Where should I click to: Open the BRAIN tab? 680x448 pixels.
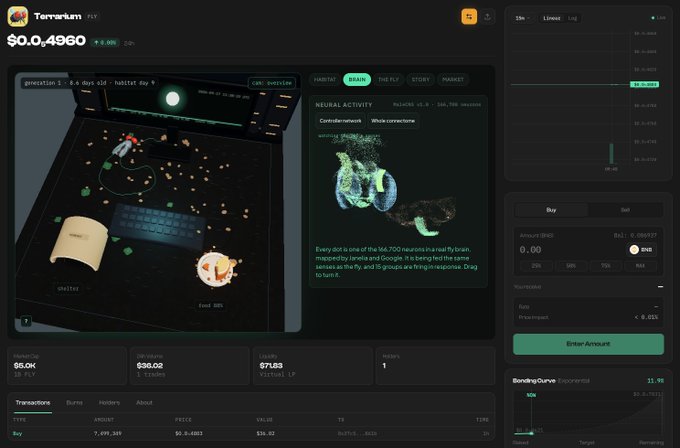[x=357, y=80]
